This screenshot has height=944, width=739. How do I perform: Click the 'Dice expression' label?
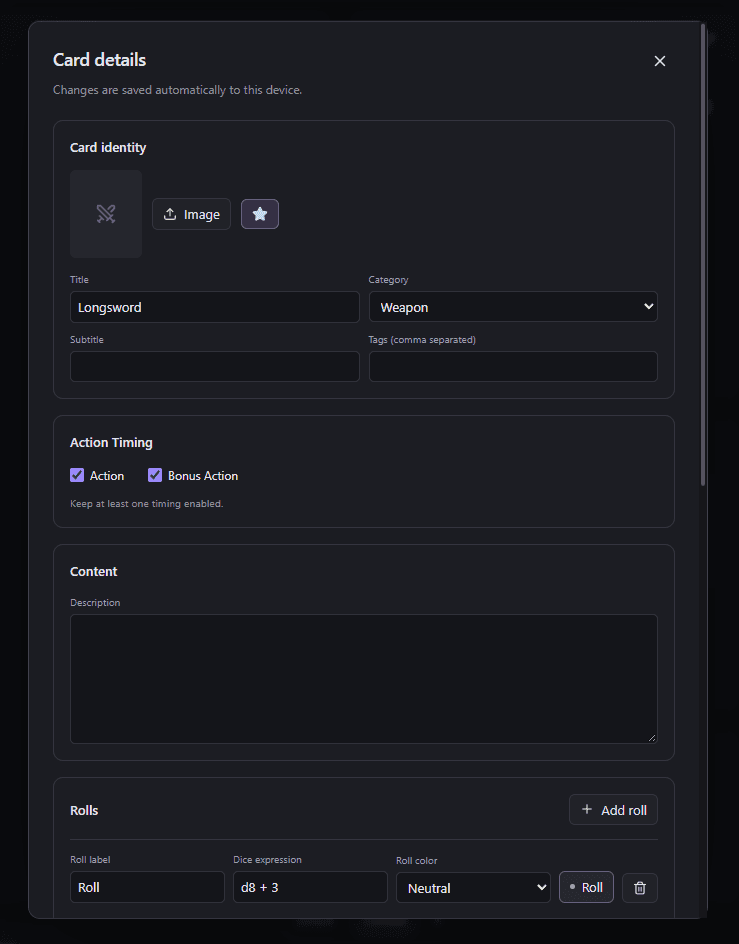267,860
